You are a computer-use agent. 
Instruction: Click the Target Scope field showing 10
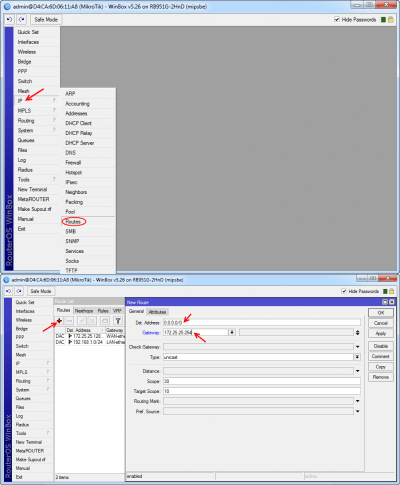click(262, 391)
